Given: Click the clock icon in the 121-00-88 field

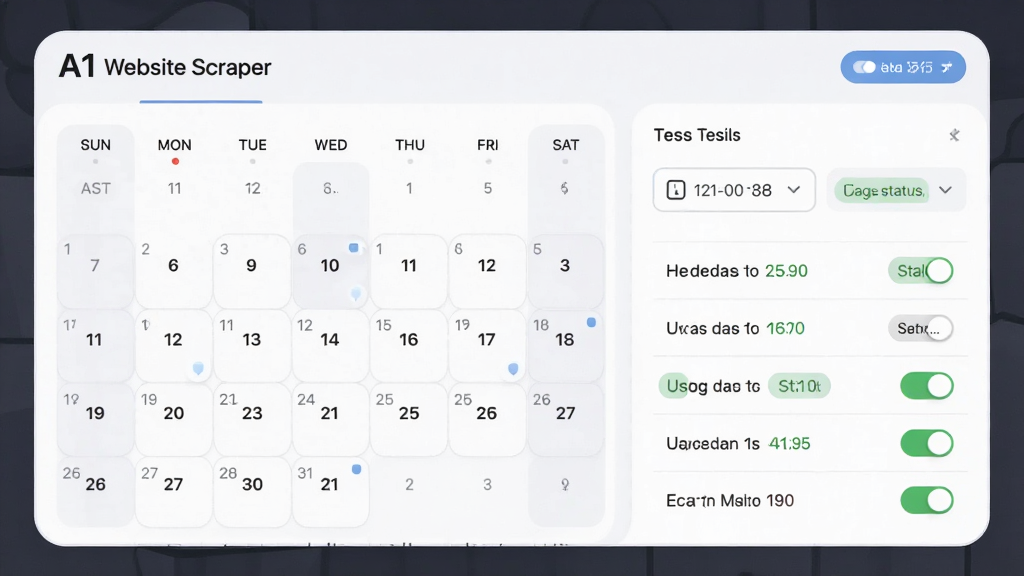Looking at the screenshot, I should 675,190.
